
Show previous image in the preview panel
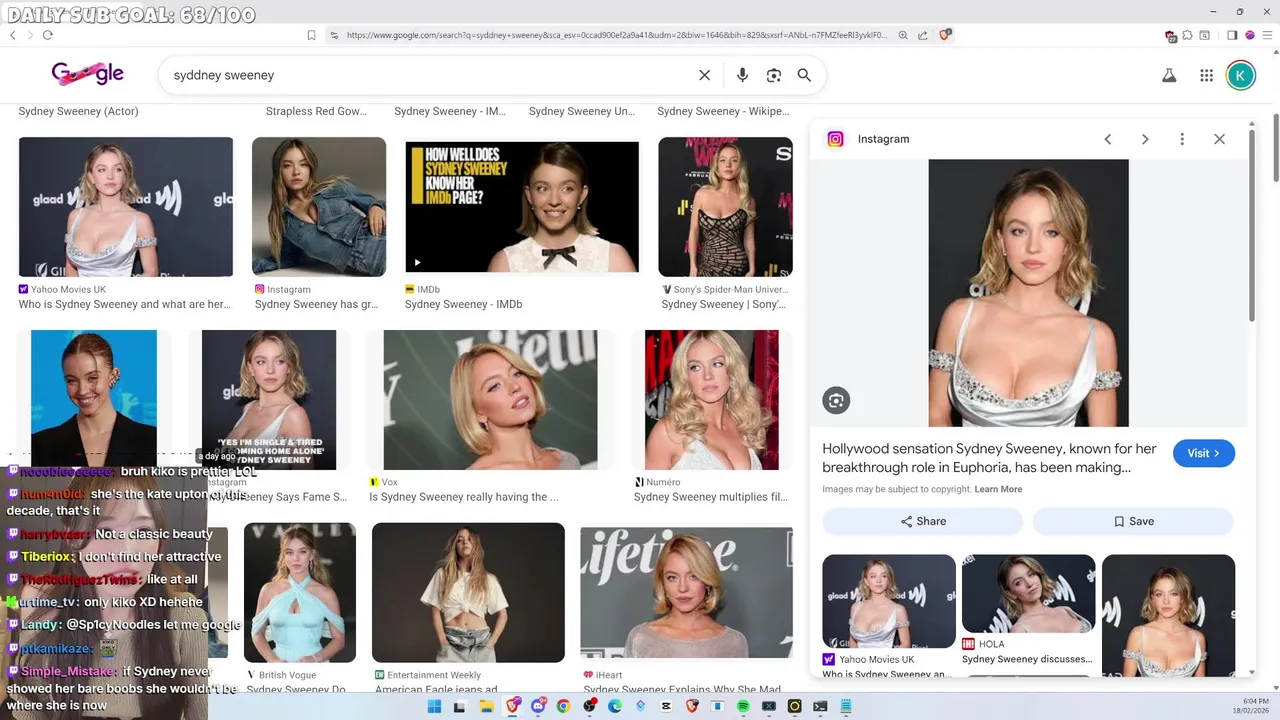pyautogui.click(x=1108, y=139)
